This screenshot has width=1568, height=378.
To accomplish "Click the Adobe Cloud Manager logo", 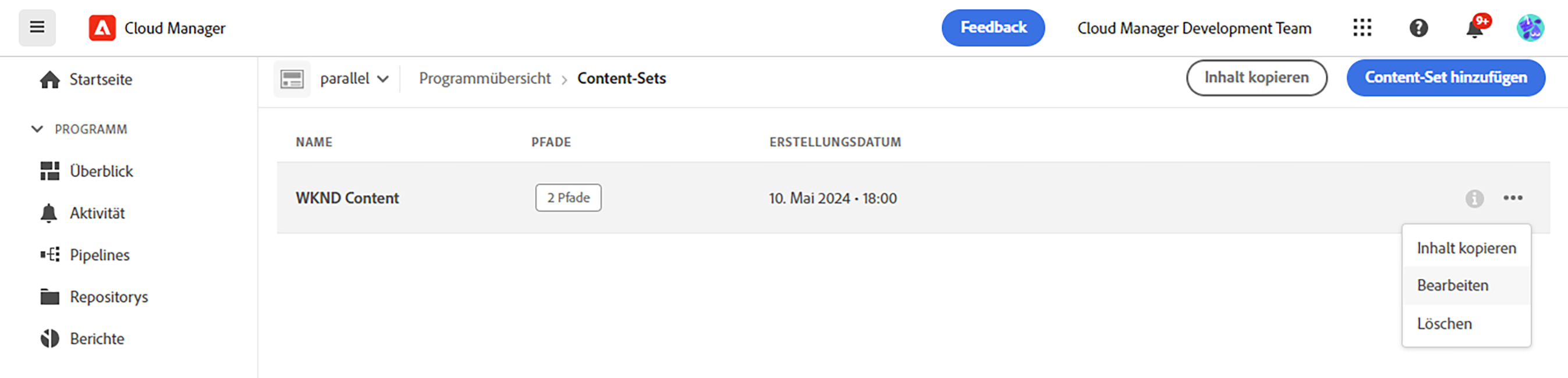I will tap(102, 28).
